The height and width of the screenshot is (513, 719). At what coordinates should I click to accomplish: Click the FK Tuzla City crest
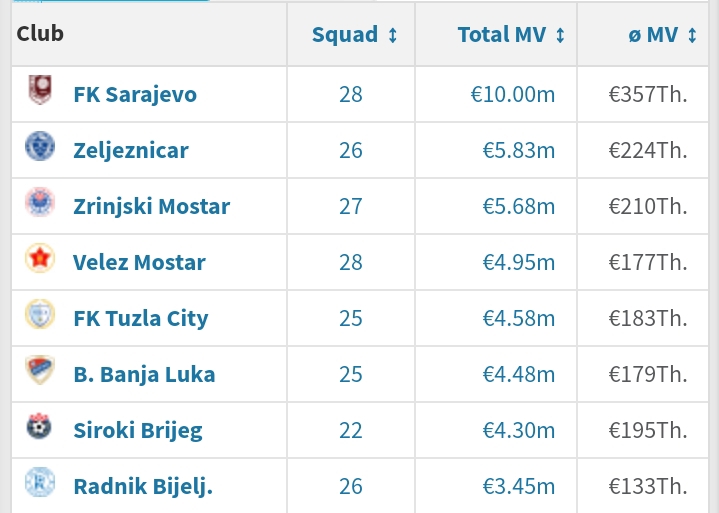[40, 314]
